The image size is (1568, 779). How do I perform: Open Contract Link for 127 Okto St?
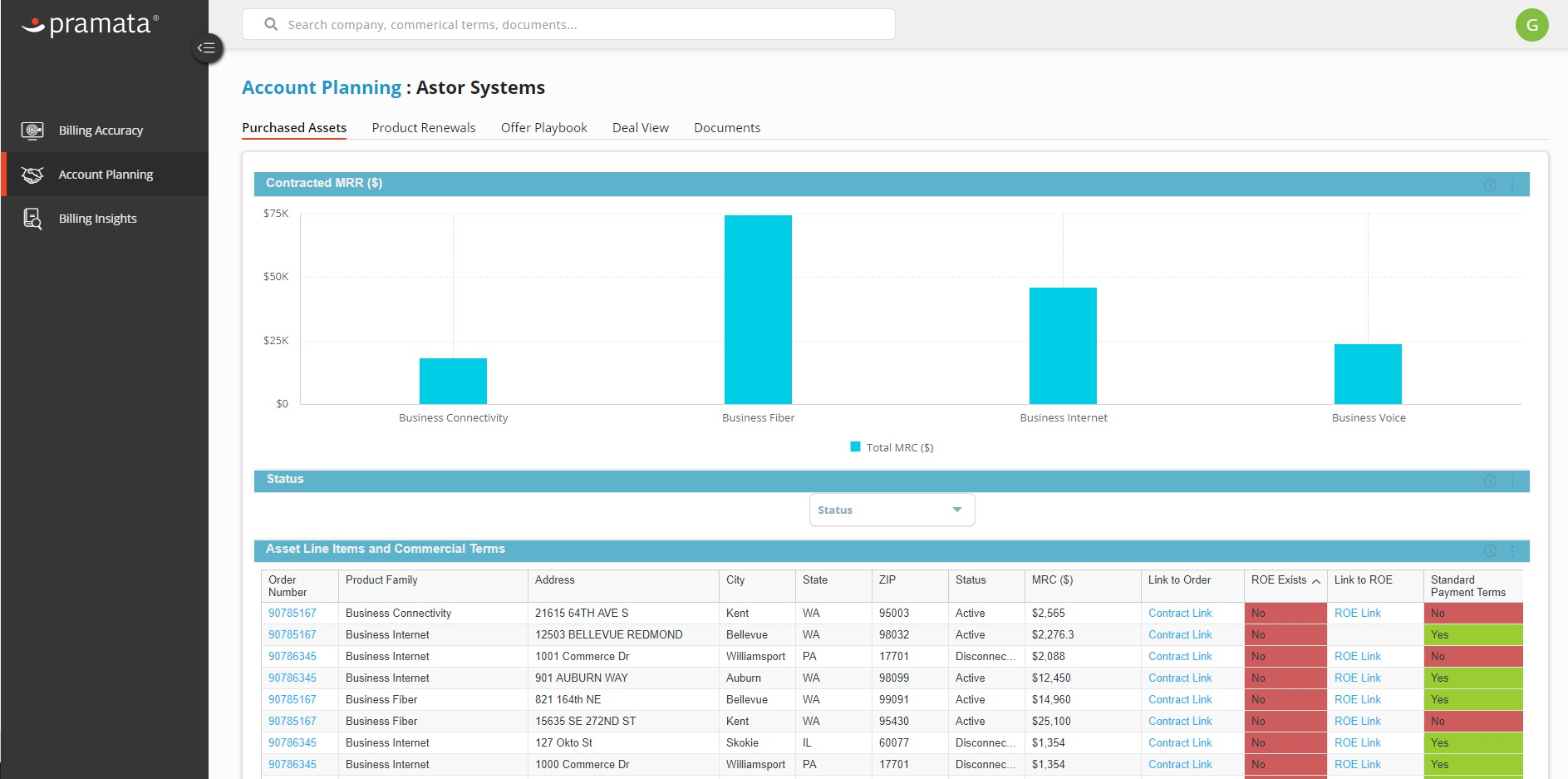point(1180,742)
